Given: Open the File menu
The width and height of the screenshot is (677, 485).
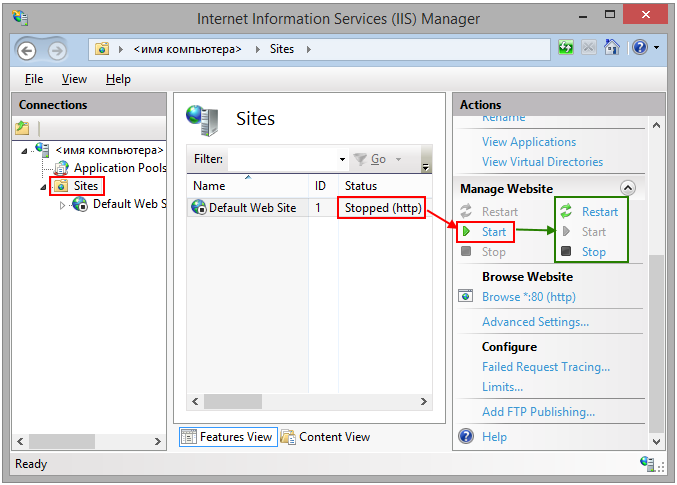Looking at the screenshot, I should pos(34,79).
